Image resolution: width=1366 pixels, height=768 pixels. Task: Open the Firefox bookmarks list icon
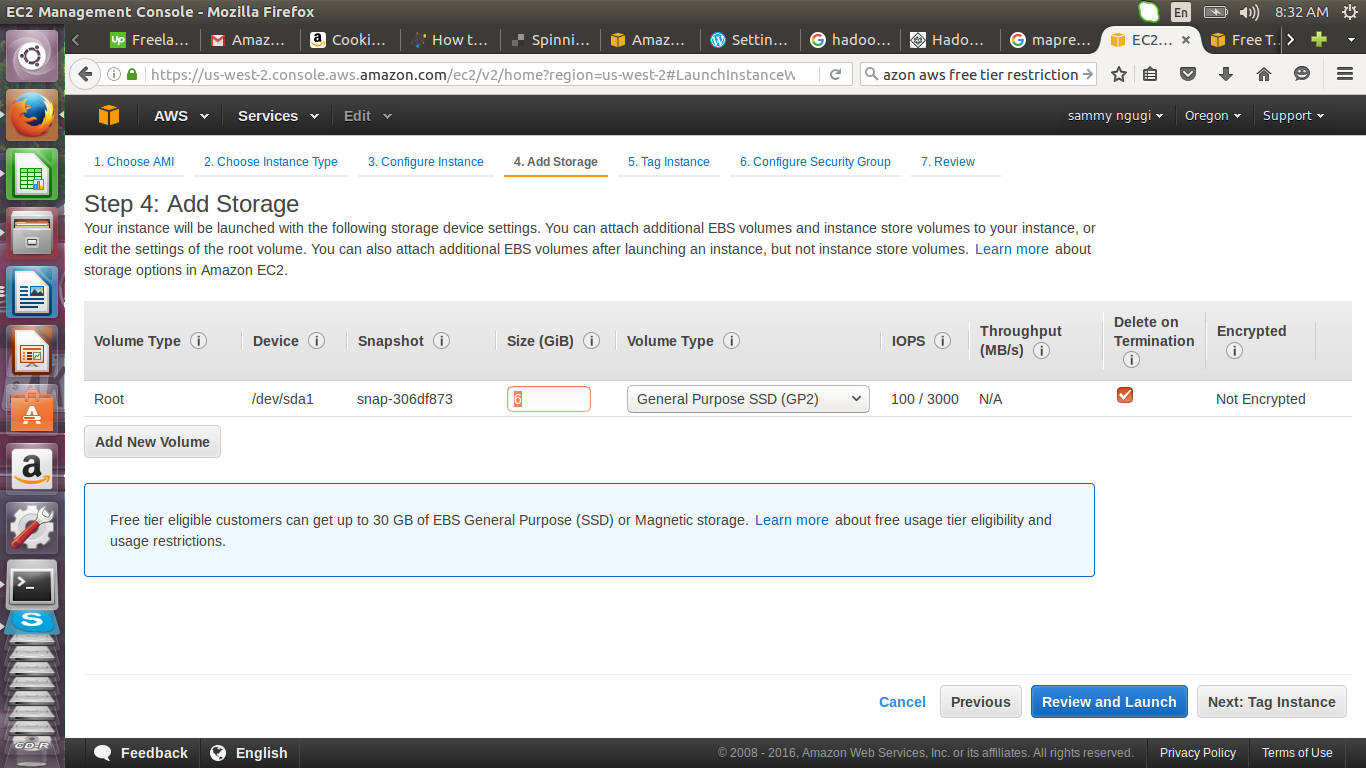(1151, 74)
